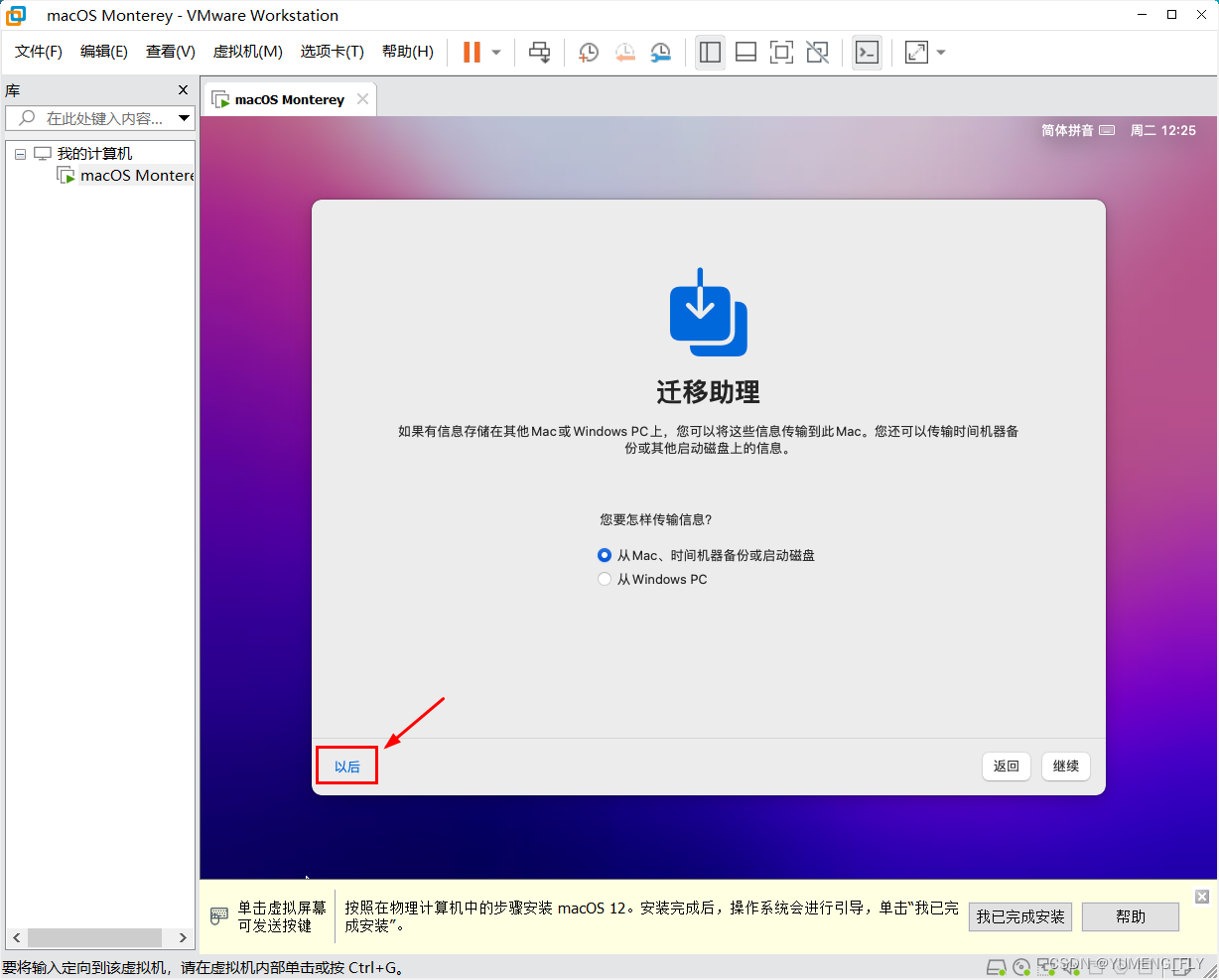Send Ctrl+Alt+Del to the virtual machine
Screen dimensions: 1219x980
539,52
